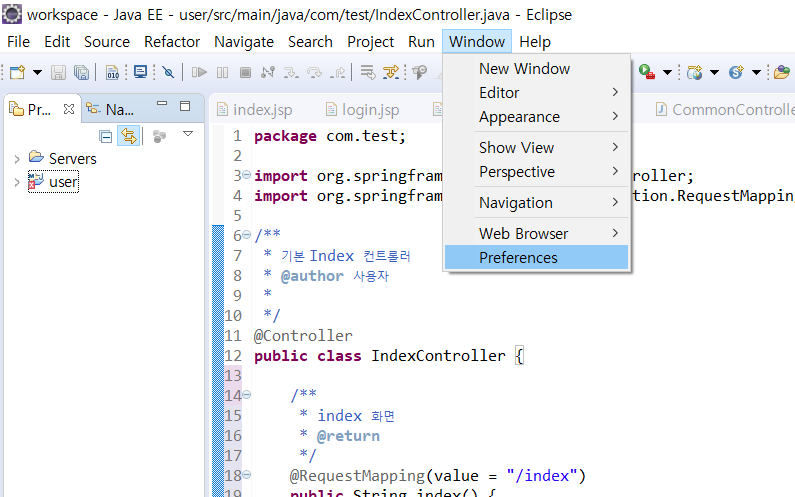The image size is (795, 497).
Task: Expand the Show View submenu
Action: pos(536,148)
